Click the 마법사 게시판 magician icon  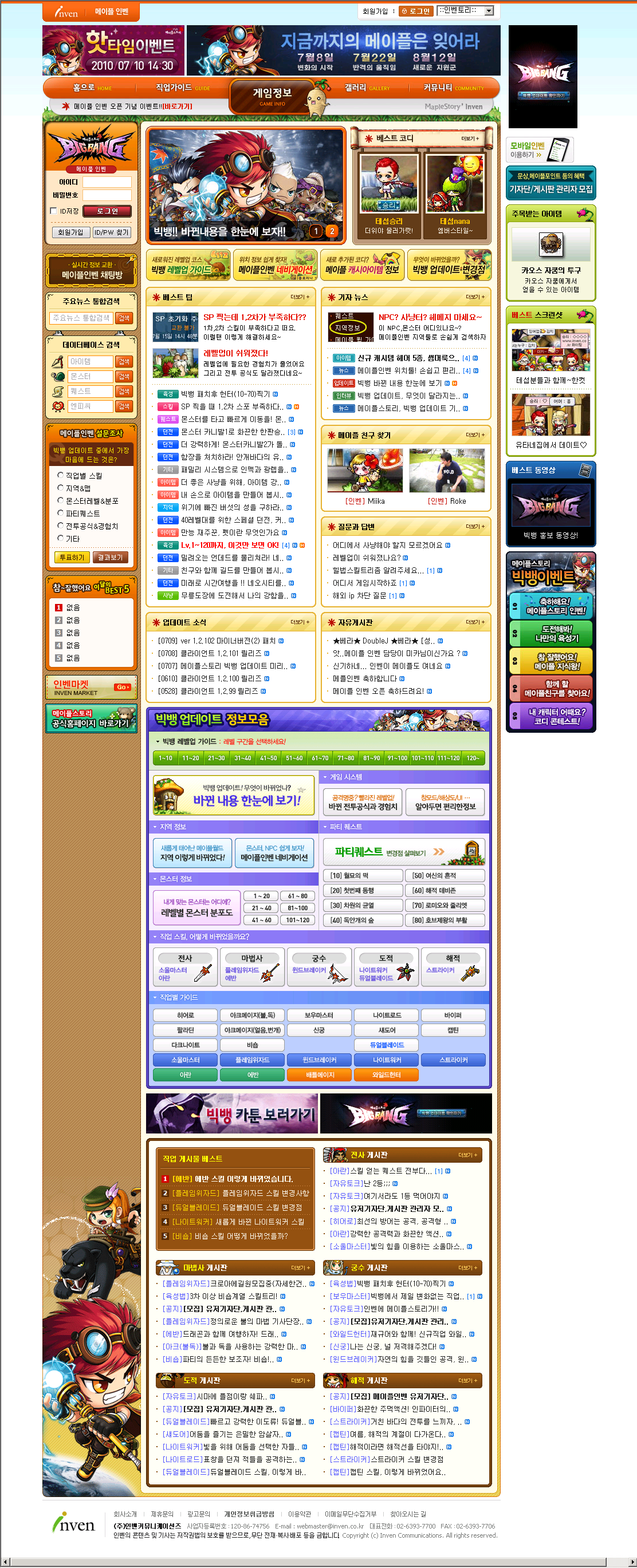tap(168, 1268)
